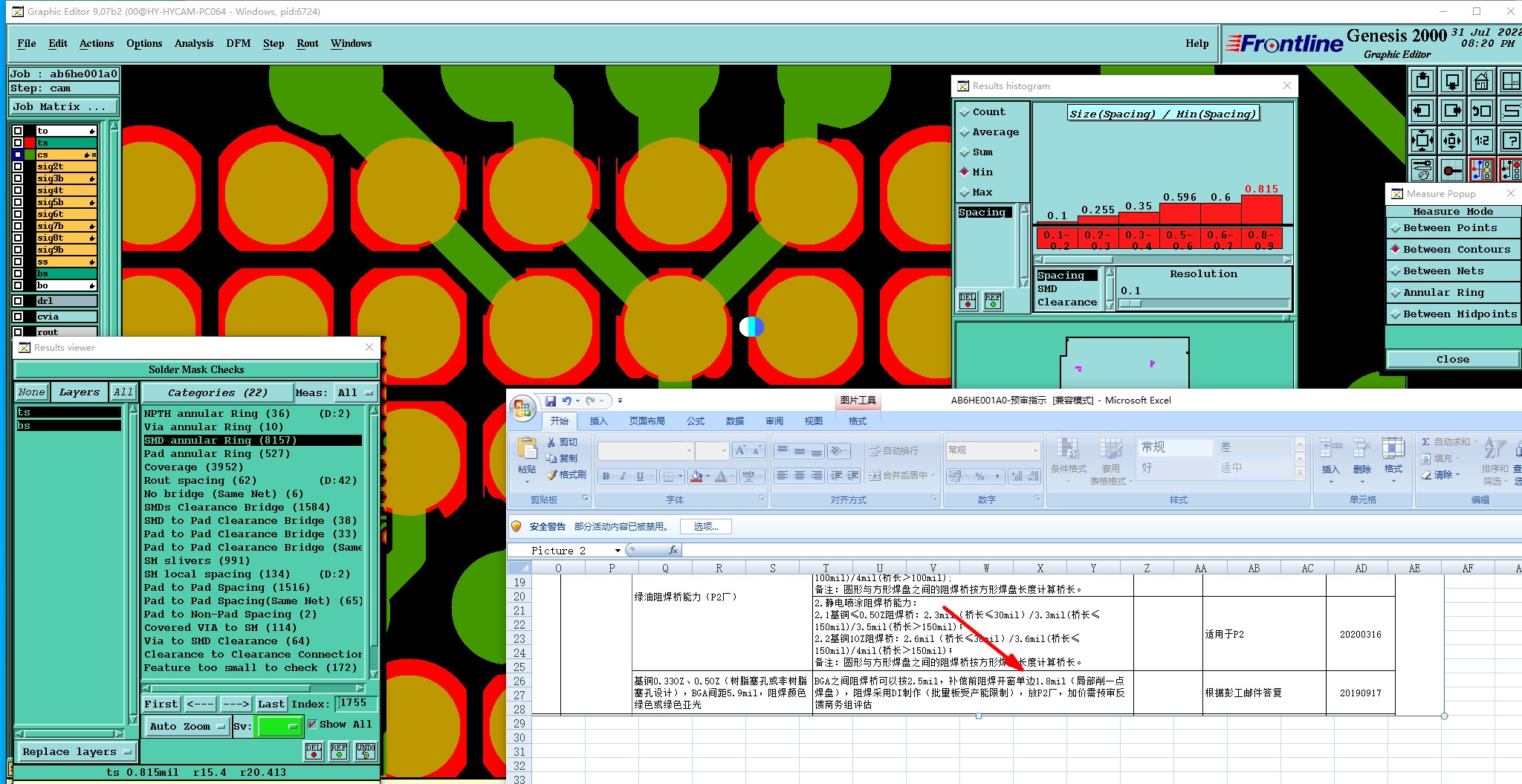The width and height of the screenshot is (1522, 784).
Task: Toggle the Show All checkbox
Action: [x=313, y=725]
